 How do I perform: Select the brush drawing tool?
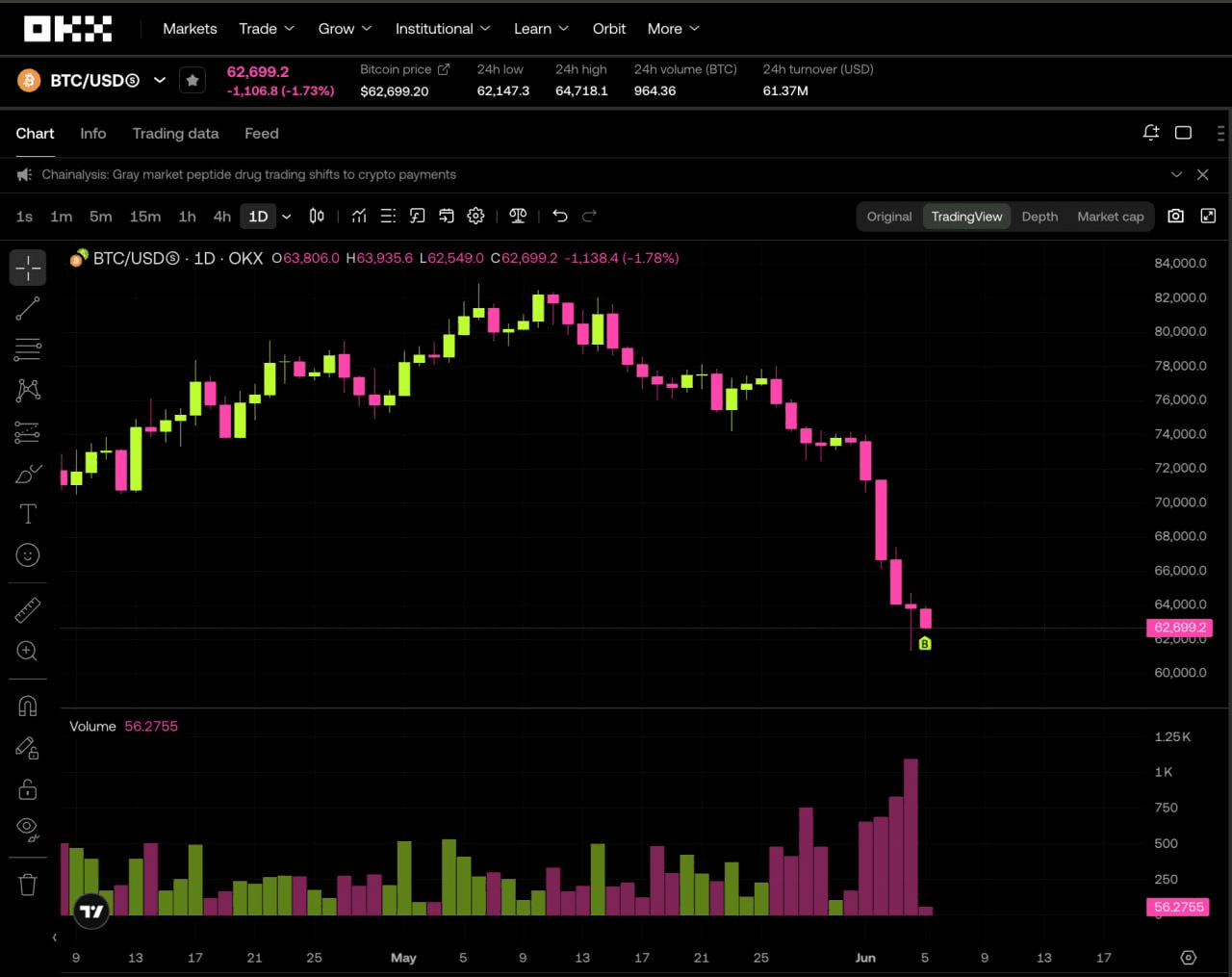(28, 474)
